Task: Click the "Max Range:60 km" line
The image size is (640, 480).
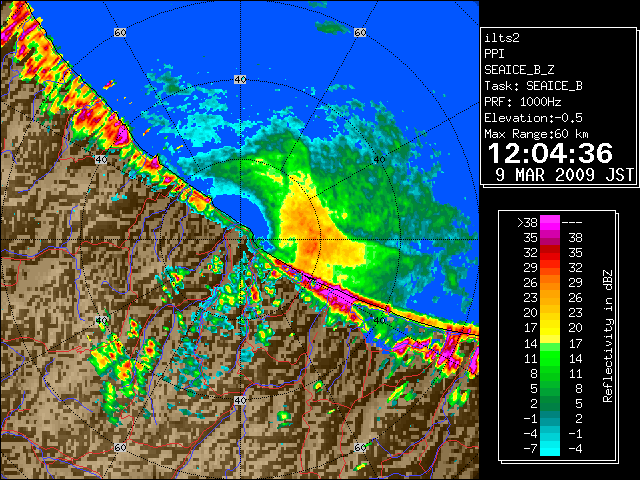Action: click(536, 134)
